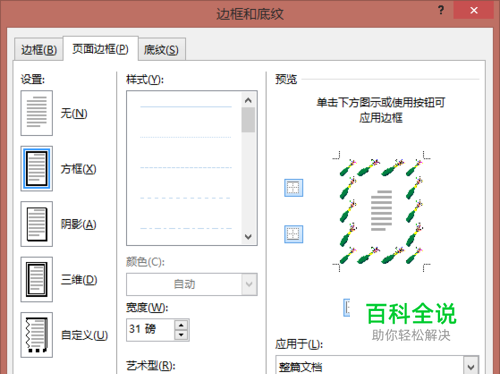Viewport: 500px width, 374px height.
Task: Pick the 阴影(A) shadow border setting icon
Action: pyautogui.click(x=37, y=224)
